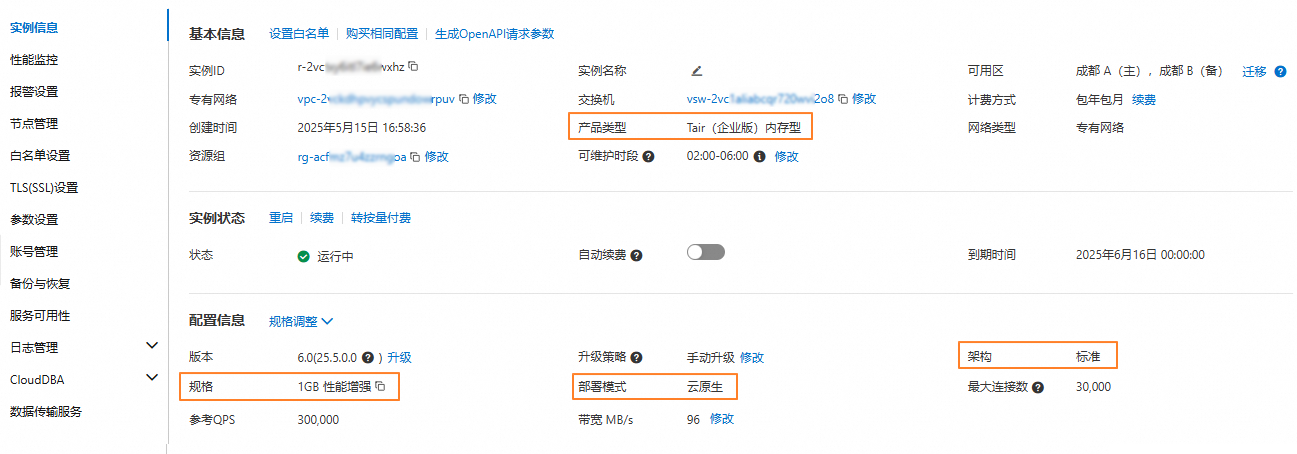Image resolution: width=1297 pixels, height=454 pixels.
Task: Edit the instance name pencil icon
Action: pyautogui.click(x=696, y=70)
